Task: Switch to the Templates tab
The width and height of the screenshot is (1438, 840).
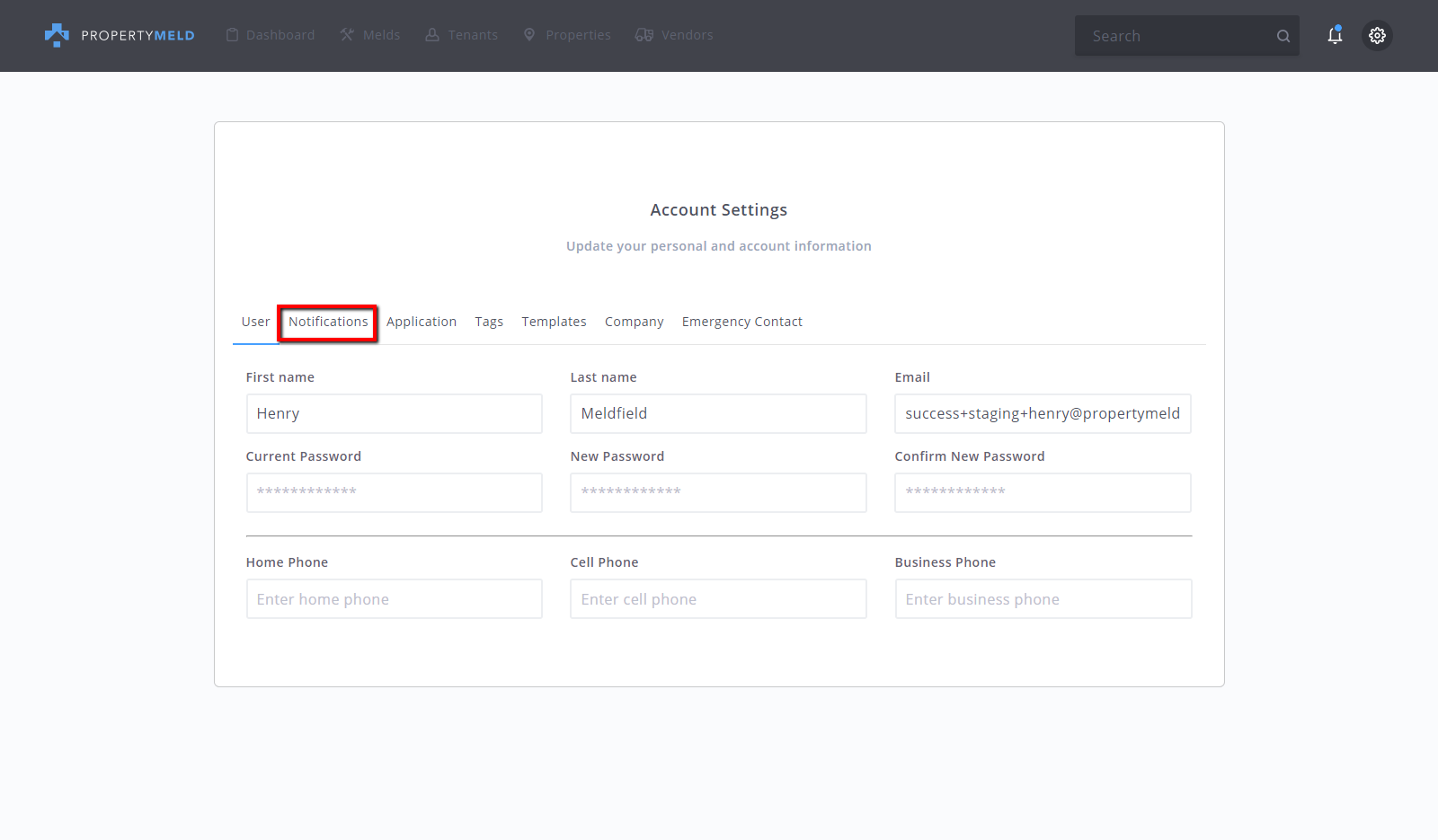Action: [x=554, y=322]
